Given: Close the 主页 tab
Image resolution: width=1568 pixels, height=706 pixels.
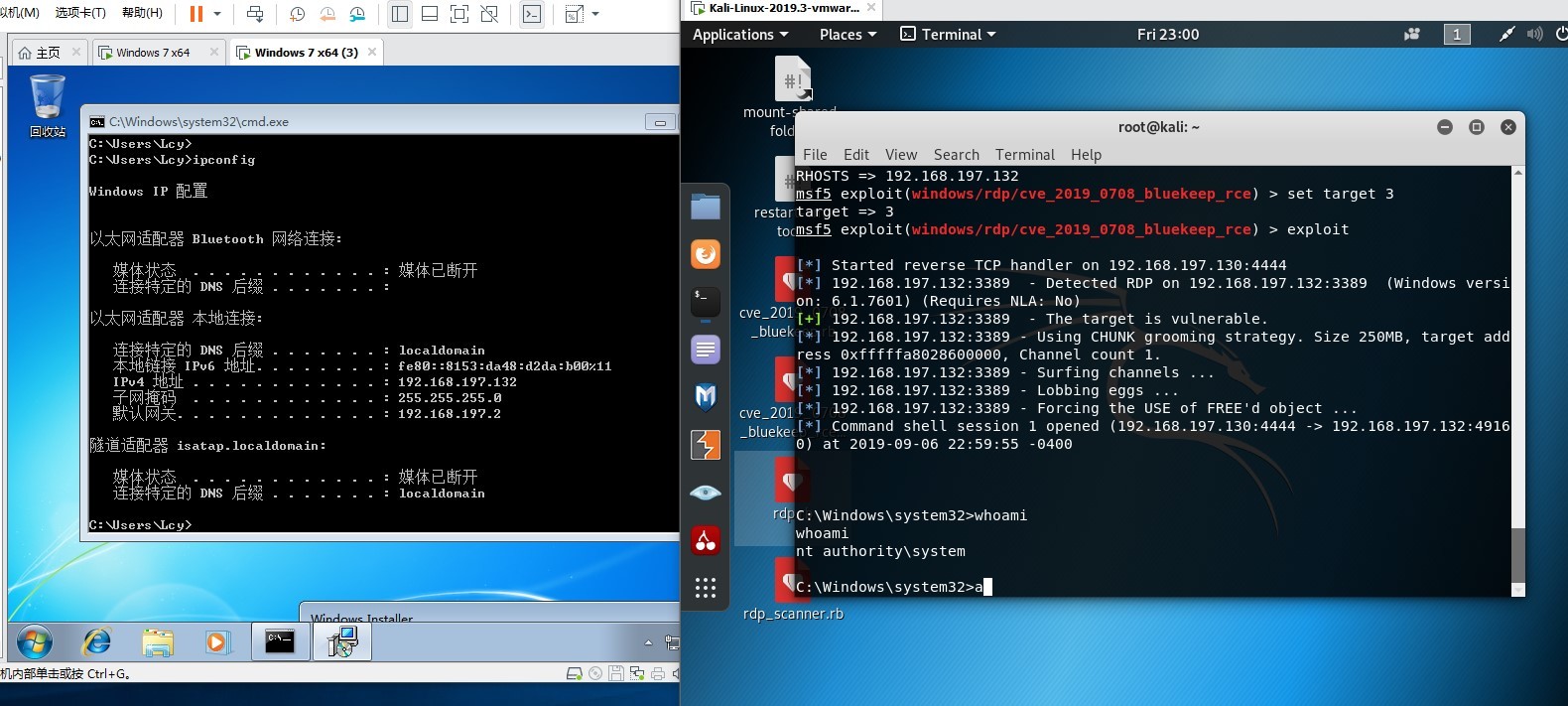Looking at the screenshot, I should [76, 52].
